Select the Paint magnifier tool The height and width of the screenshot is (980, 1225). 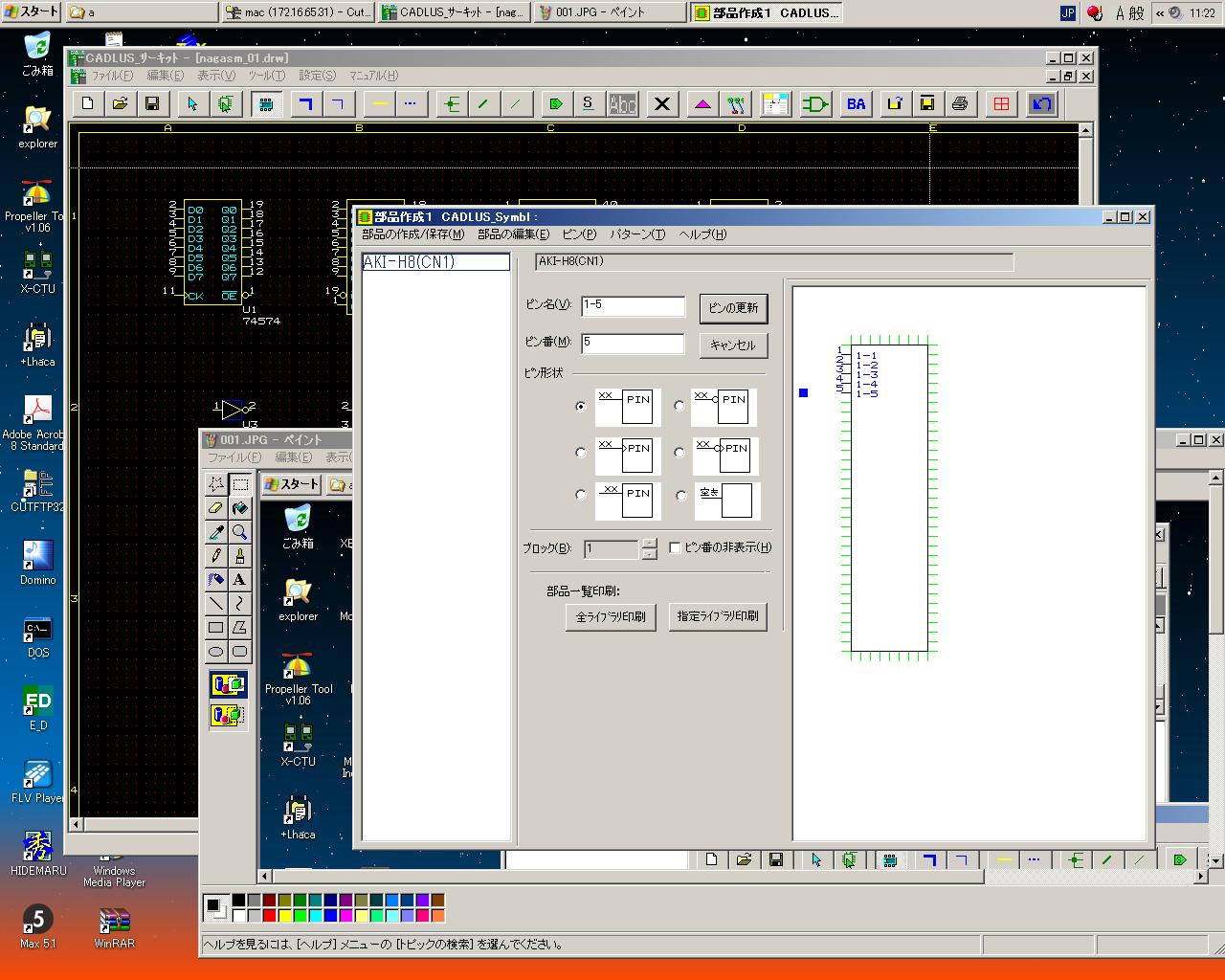(240, 532)
